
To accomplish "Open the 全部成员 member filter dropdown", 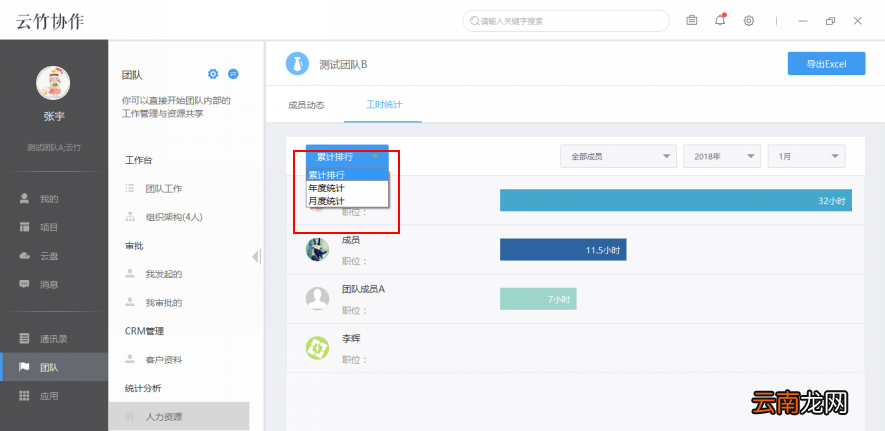I will click(x=618, y=156).
